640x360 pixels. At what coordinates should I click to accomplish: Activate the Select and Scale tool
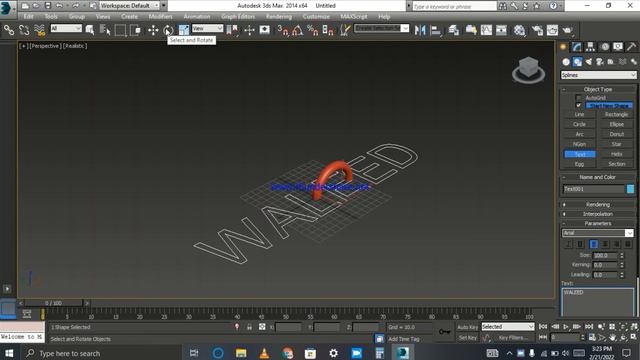coord(184,30)
